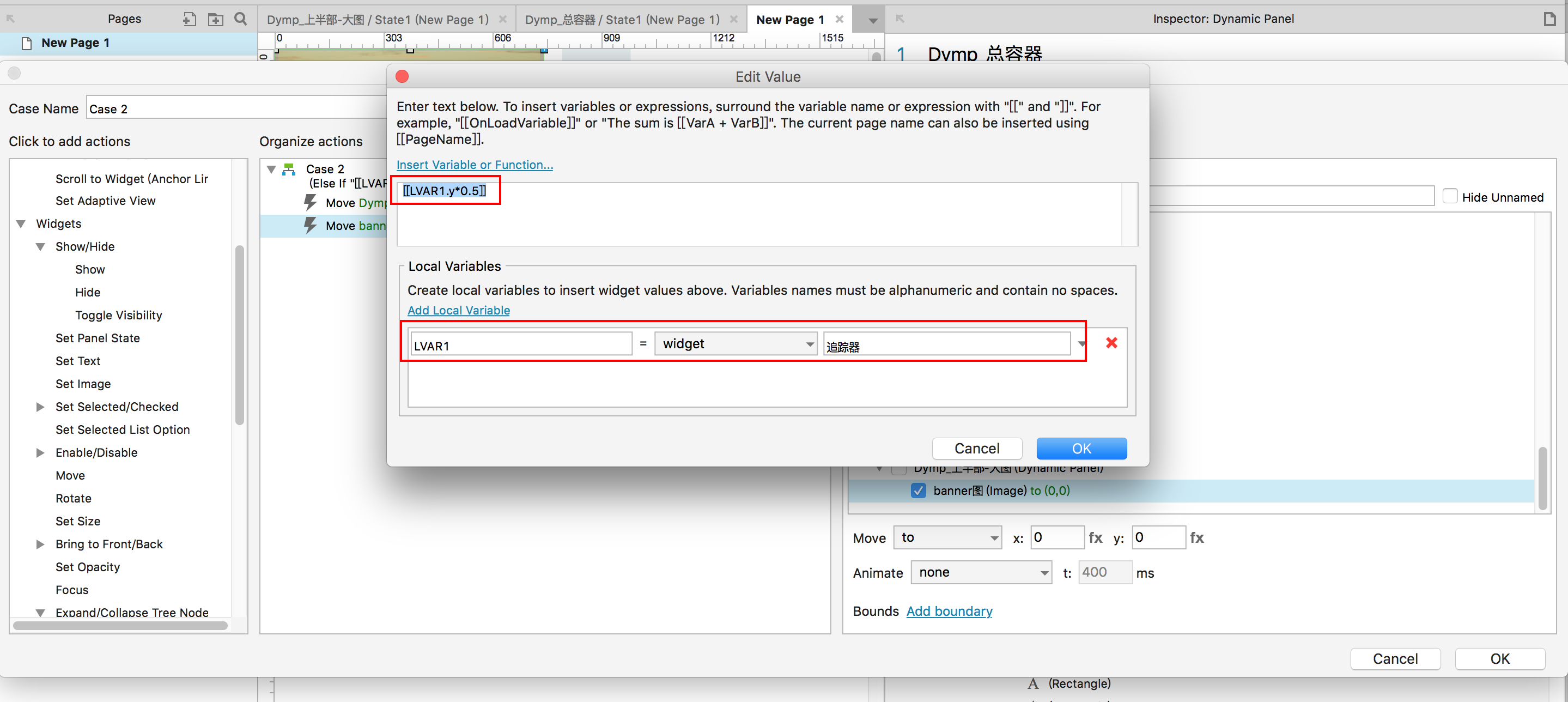Screen dimensions: 1568x702
Task: Check the Dymp_上半部-大图 Dynamic Panel checkbox
Action: [x=898, y=469]
